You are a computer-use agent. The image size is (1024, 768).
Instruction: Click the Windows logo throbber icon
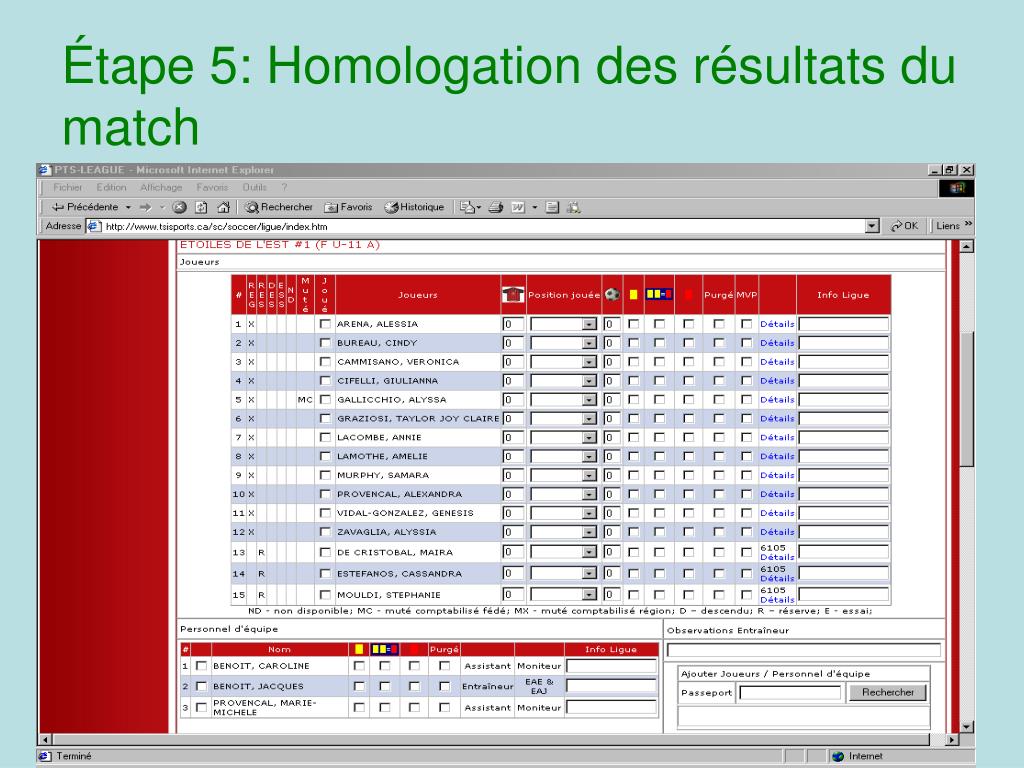(957, 188)
